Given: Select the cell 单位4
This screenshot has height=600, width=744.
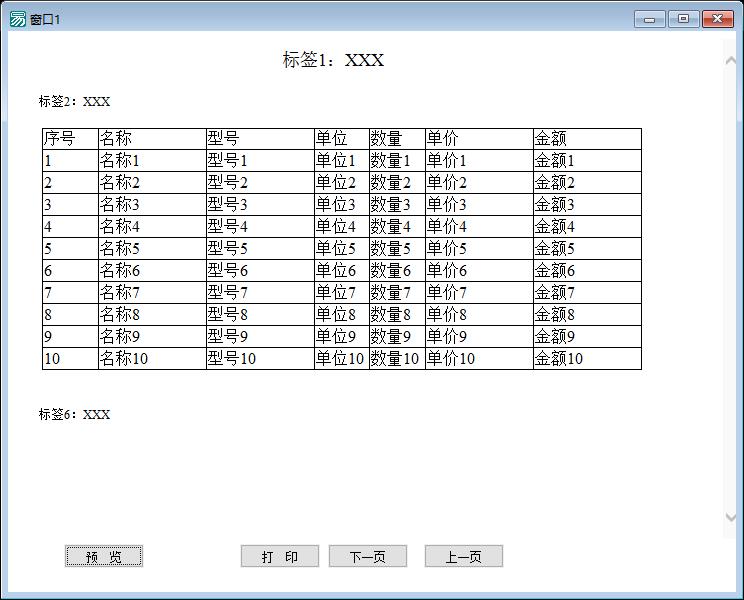Looking at the screenshot, I should 342,227.
